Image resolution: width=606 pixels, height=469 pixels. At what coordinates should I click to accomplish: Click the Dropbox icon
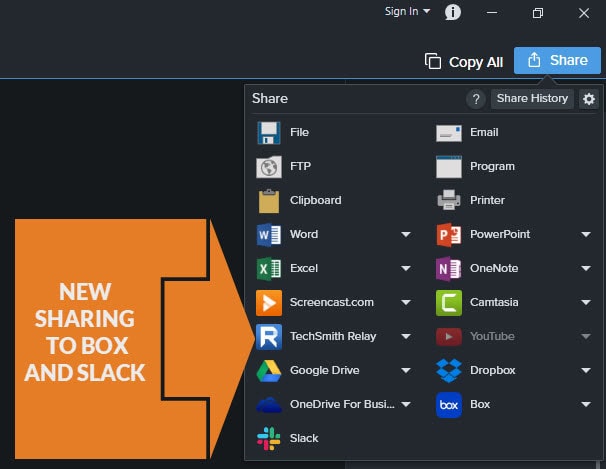pos(449,370)
